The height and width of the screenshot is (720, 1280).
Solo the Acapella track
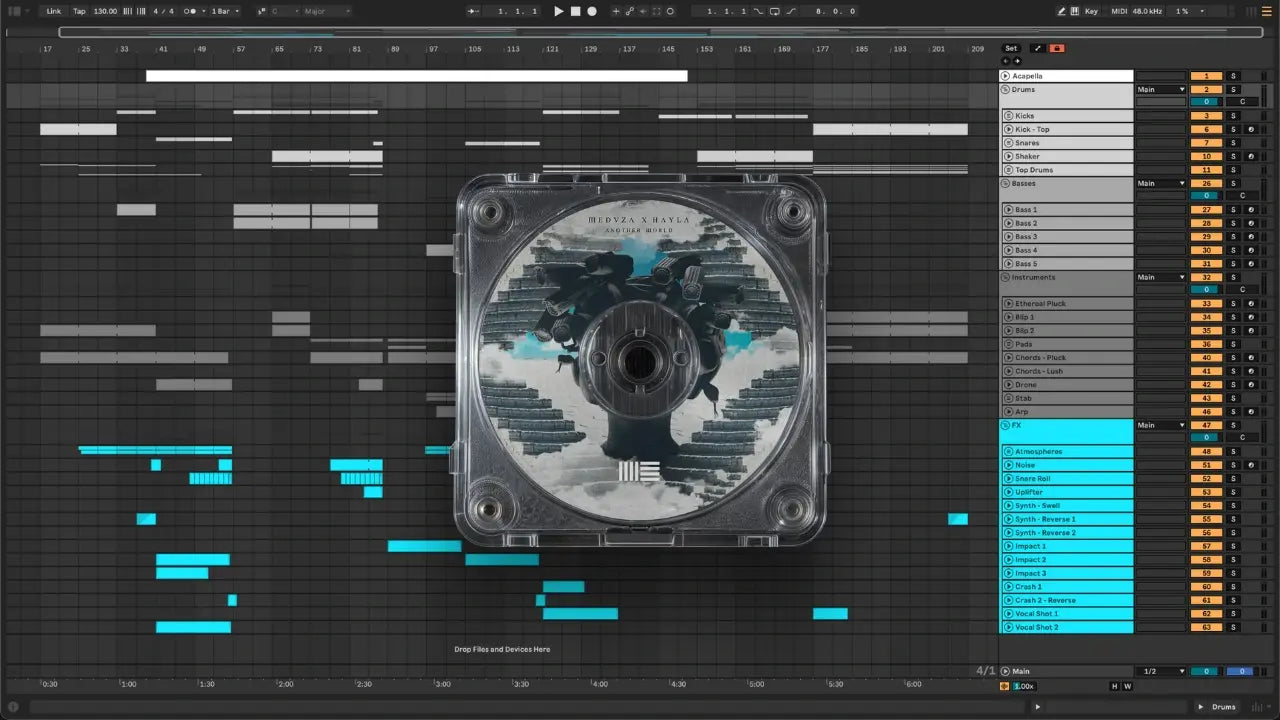[1233, 76]
